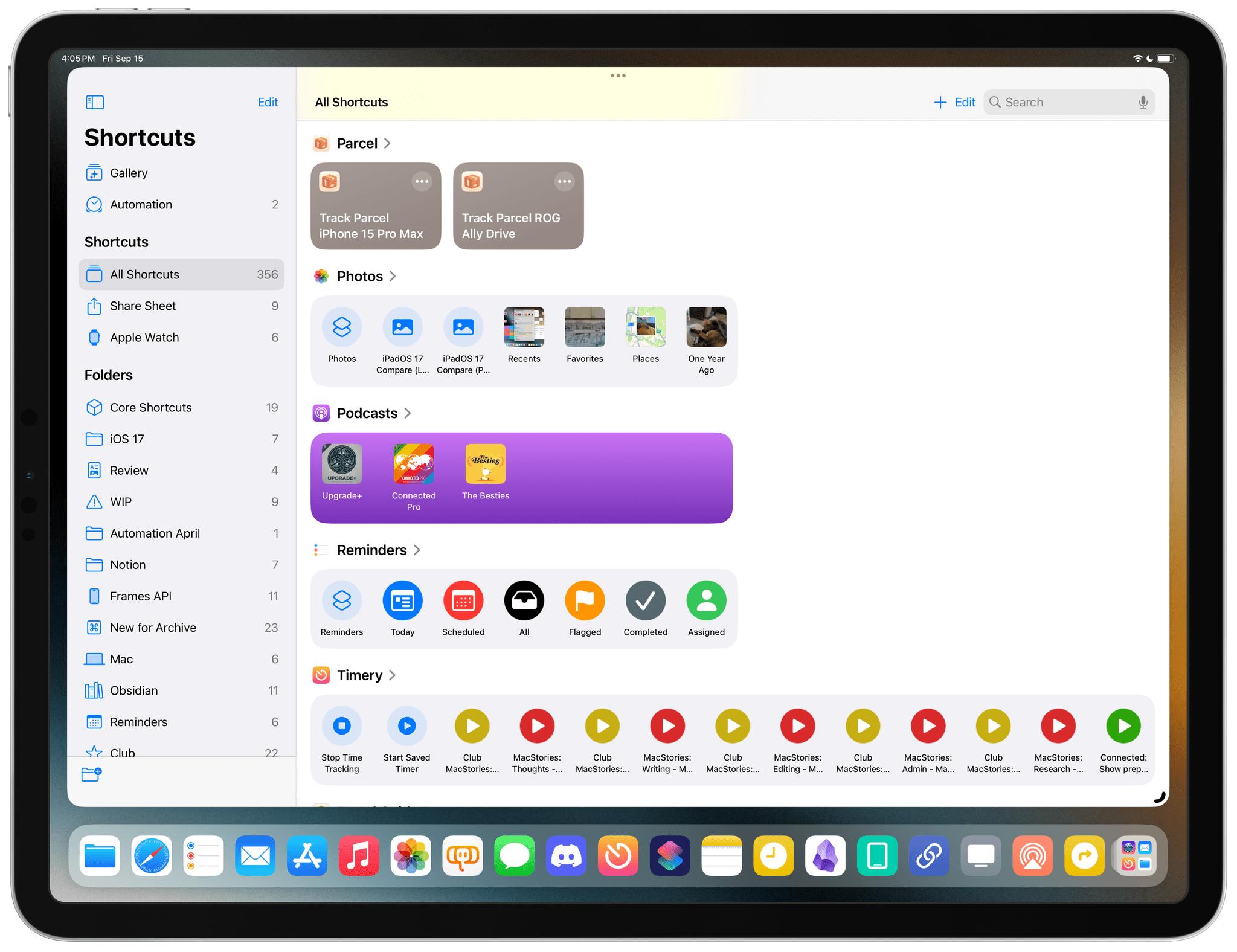Open the Mac folder
Image resolution: width=1237 pixels, height=952 pixels.
[x=181, y=658]
